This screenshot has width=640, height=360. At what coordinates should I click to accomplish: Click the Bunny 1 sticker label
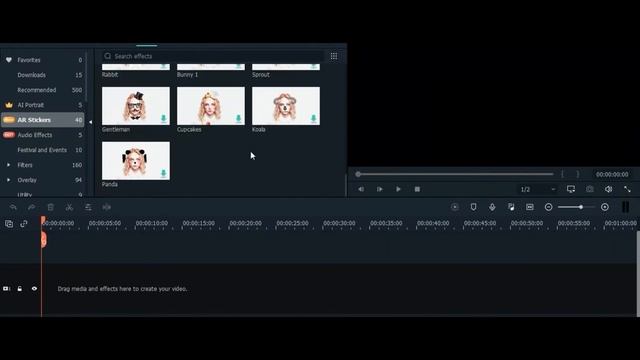tap(187, 75)
